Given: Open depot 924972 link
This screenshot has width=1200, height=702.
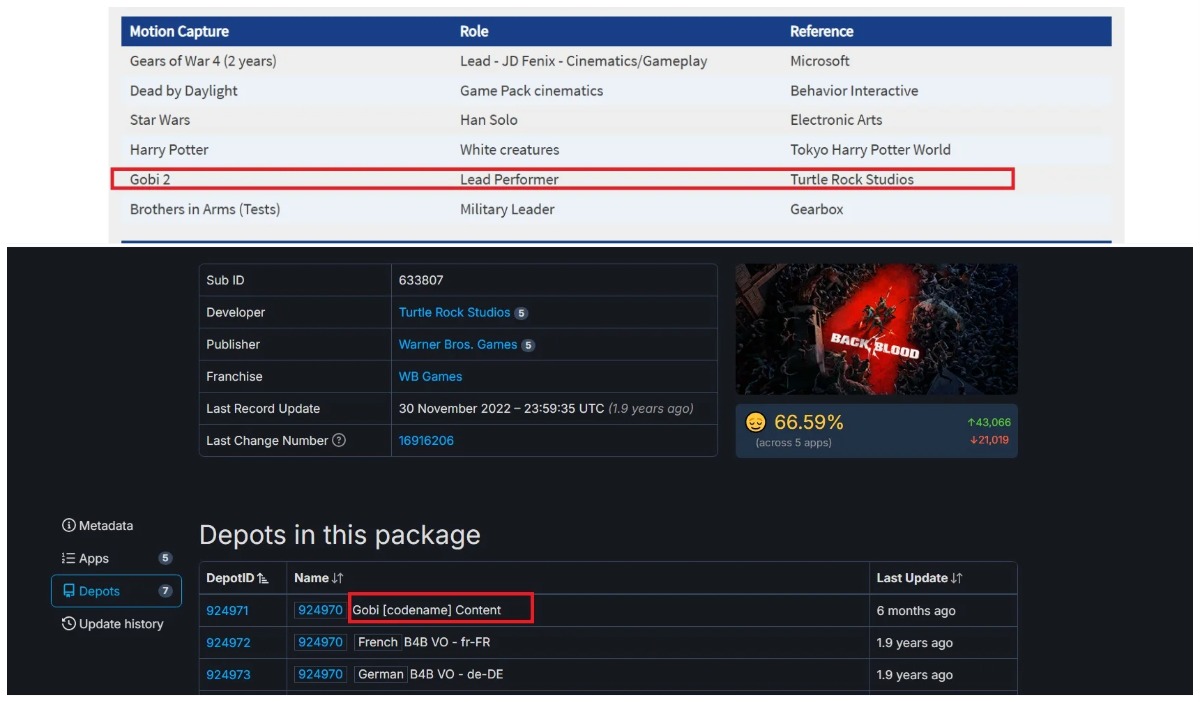Looking at the screenshot, I should click(228, 643).
